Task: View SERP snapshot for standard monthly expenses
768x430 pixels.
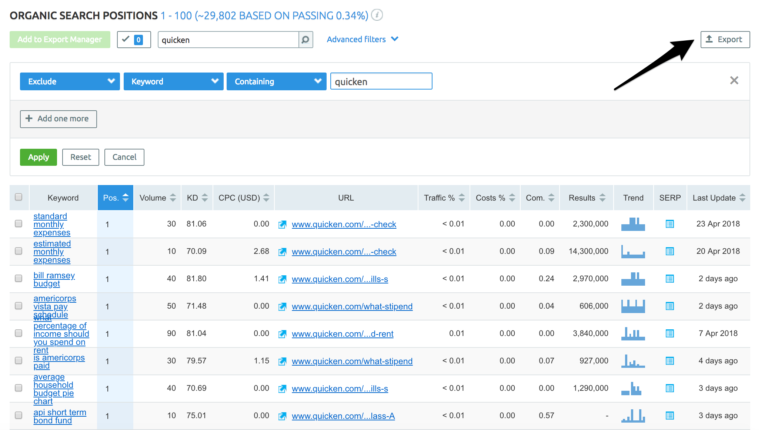Action: click(x=670, y=224)
